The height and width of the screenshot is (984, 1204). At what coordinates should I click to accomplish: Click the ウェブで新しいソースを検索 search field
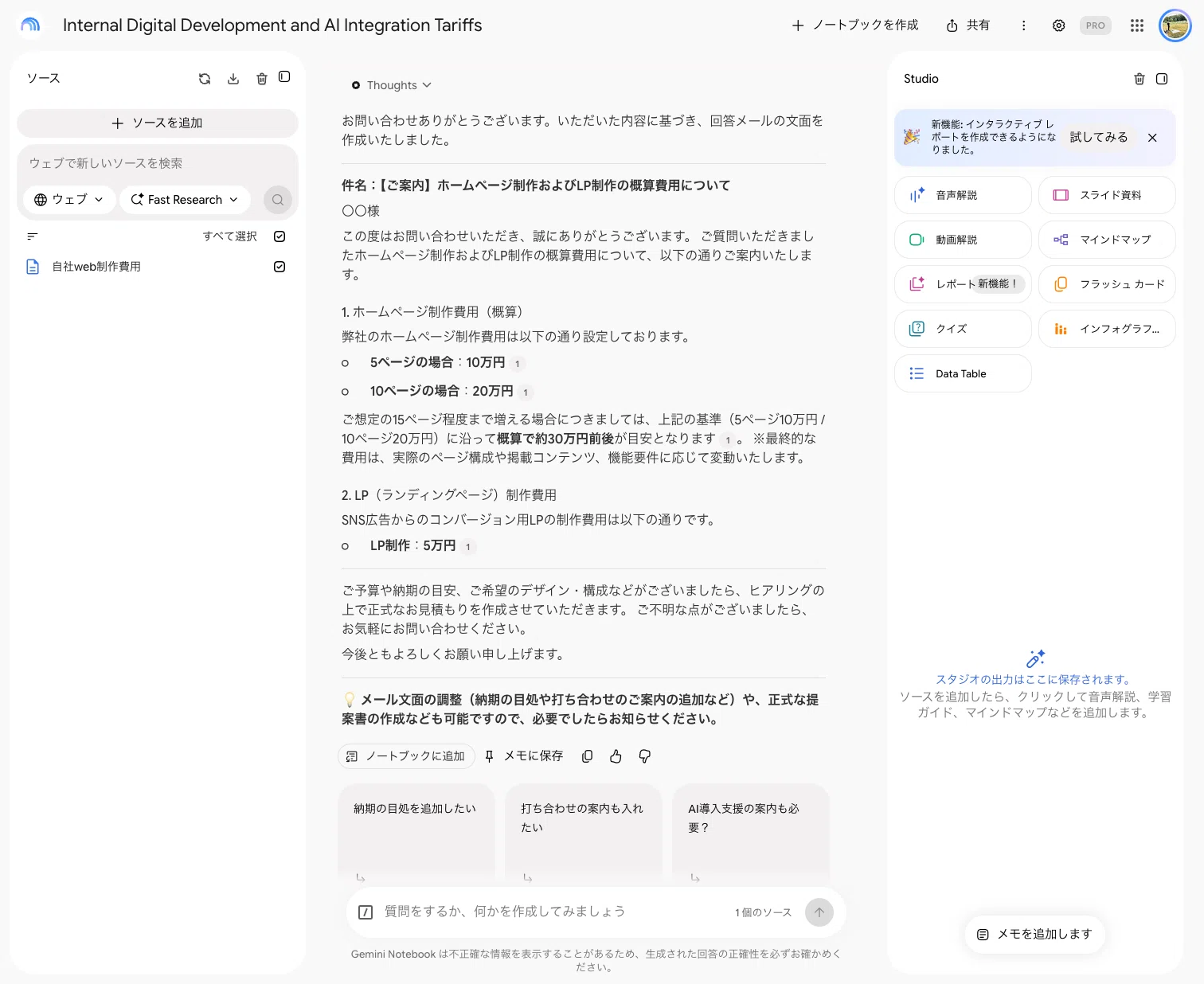pos(158,163)
